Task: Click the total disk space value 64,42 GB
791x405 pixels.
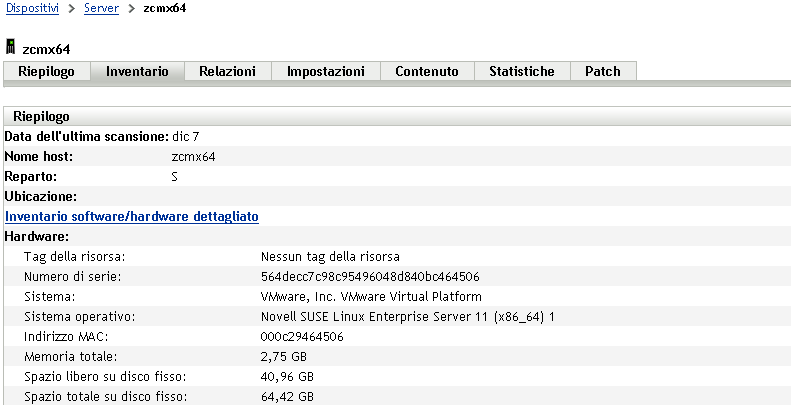Action: coord(286,396)
